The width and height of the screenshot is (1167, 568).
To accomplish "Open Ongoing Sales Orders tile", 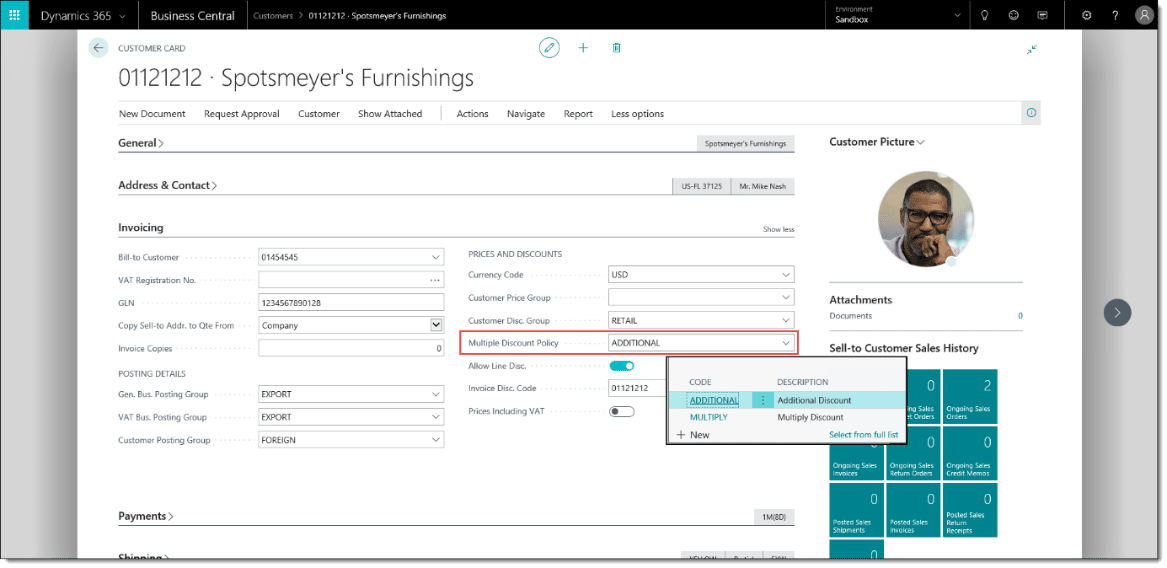I will click(970, 398).
